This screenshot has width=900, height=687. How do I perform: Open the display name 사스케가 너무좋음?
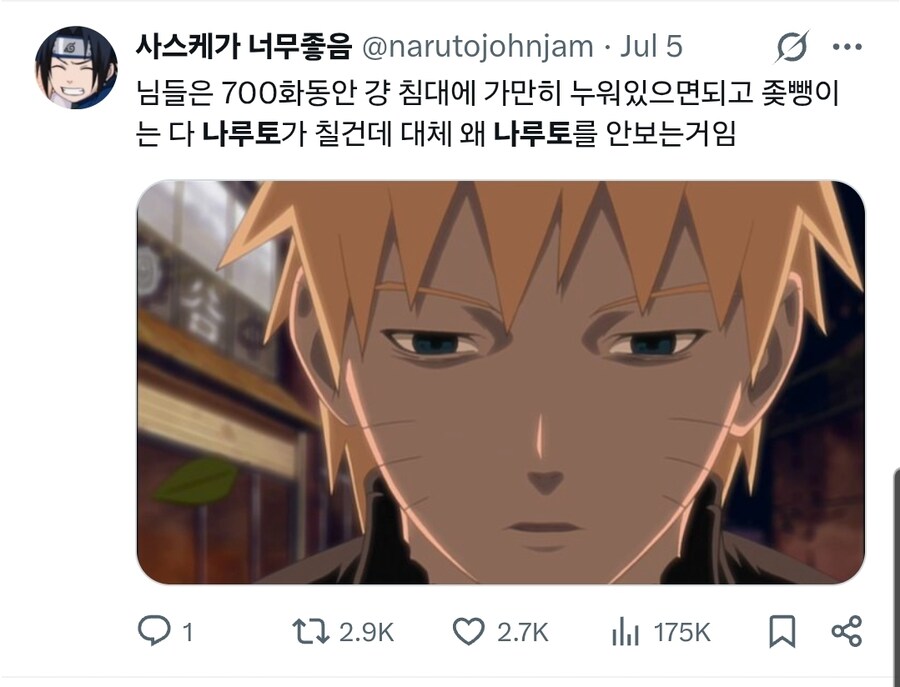click(x=243, y=46)
